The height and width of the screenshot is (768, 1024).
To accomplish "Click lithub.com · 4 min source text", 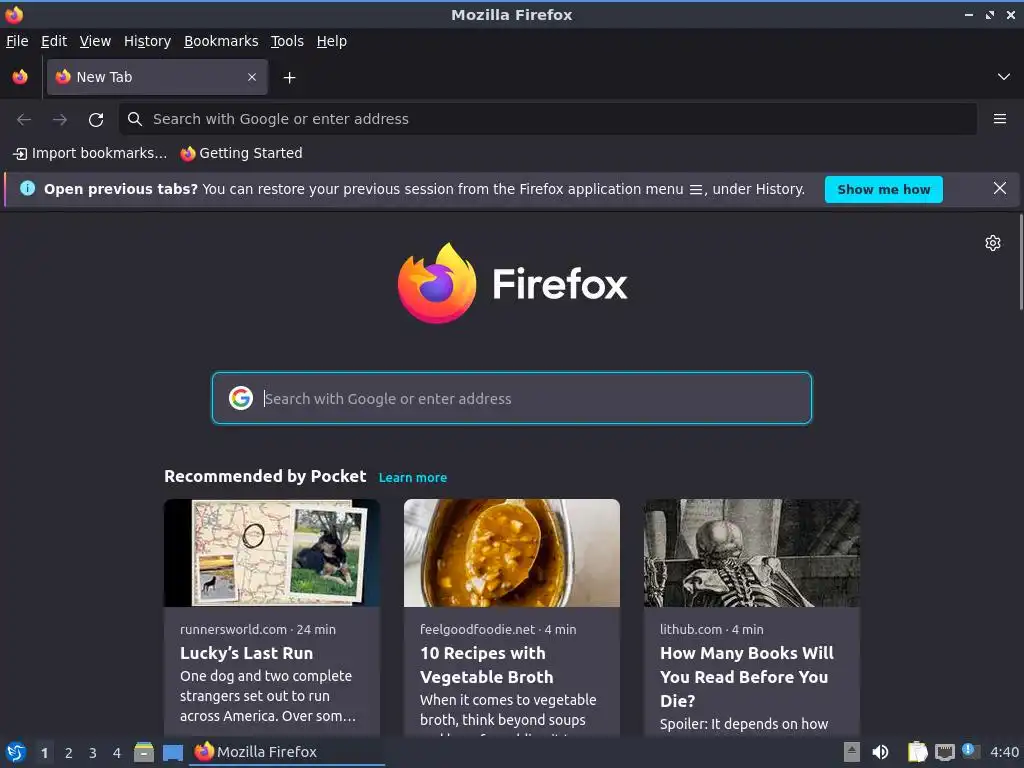I will [711, 630].
